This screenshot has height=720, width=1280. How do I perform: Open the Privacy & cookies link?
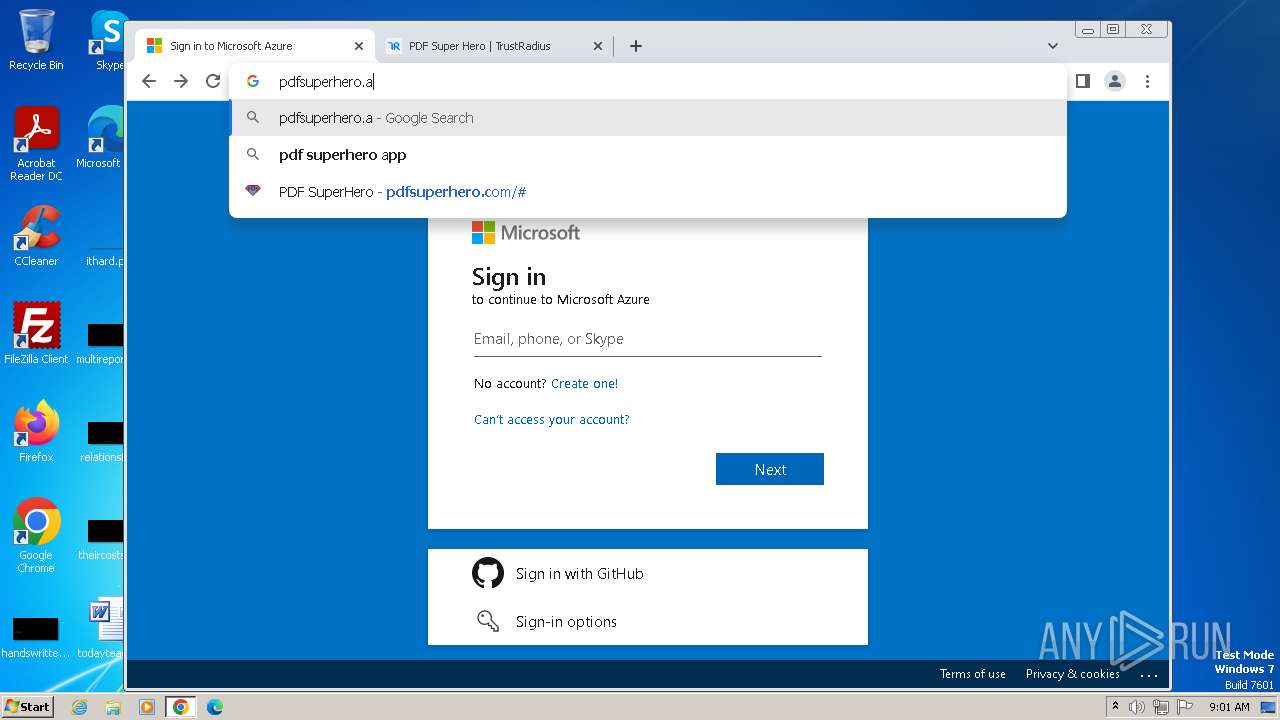click(1072, 674)
